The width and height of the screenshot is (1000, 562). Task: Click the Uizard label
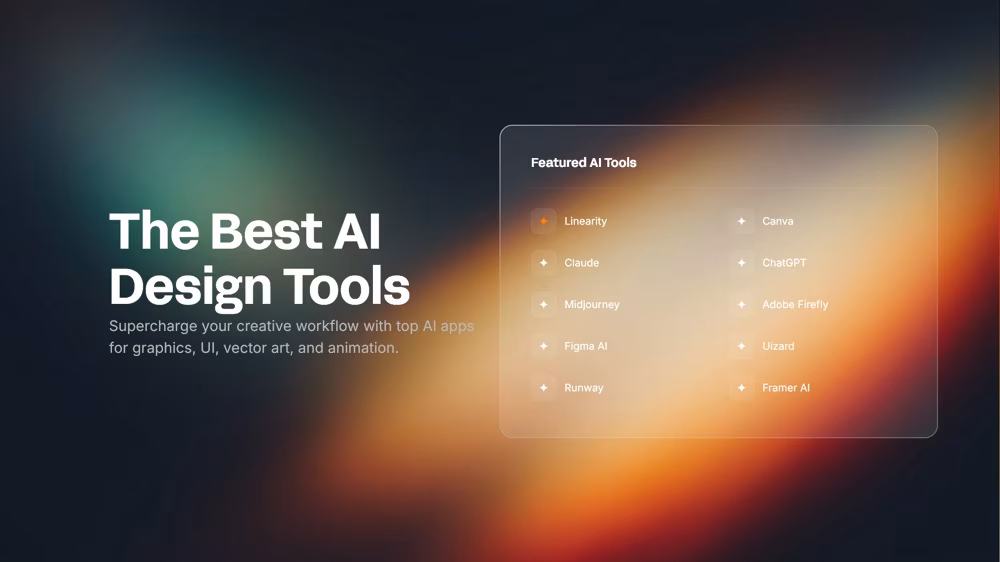coord(778,346)
